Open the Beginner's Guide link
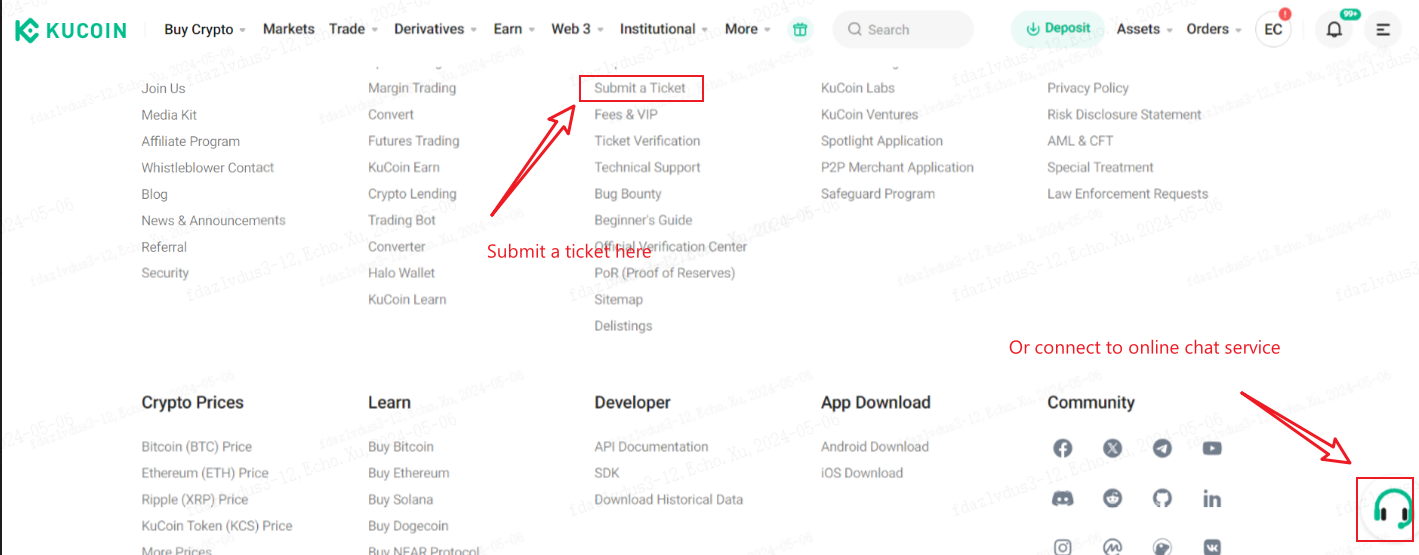Viewport: 1419px width, 555px height. pyautogui.click(x=643, y=220)
